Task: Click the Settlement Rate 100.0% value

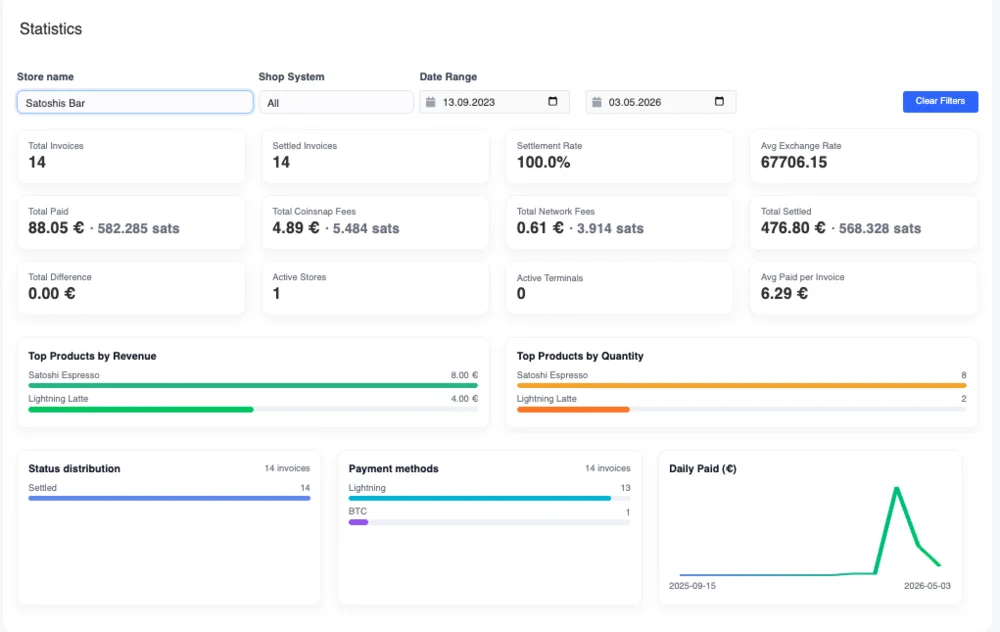Action: (x=543, y=163)
